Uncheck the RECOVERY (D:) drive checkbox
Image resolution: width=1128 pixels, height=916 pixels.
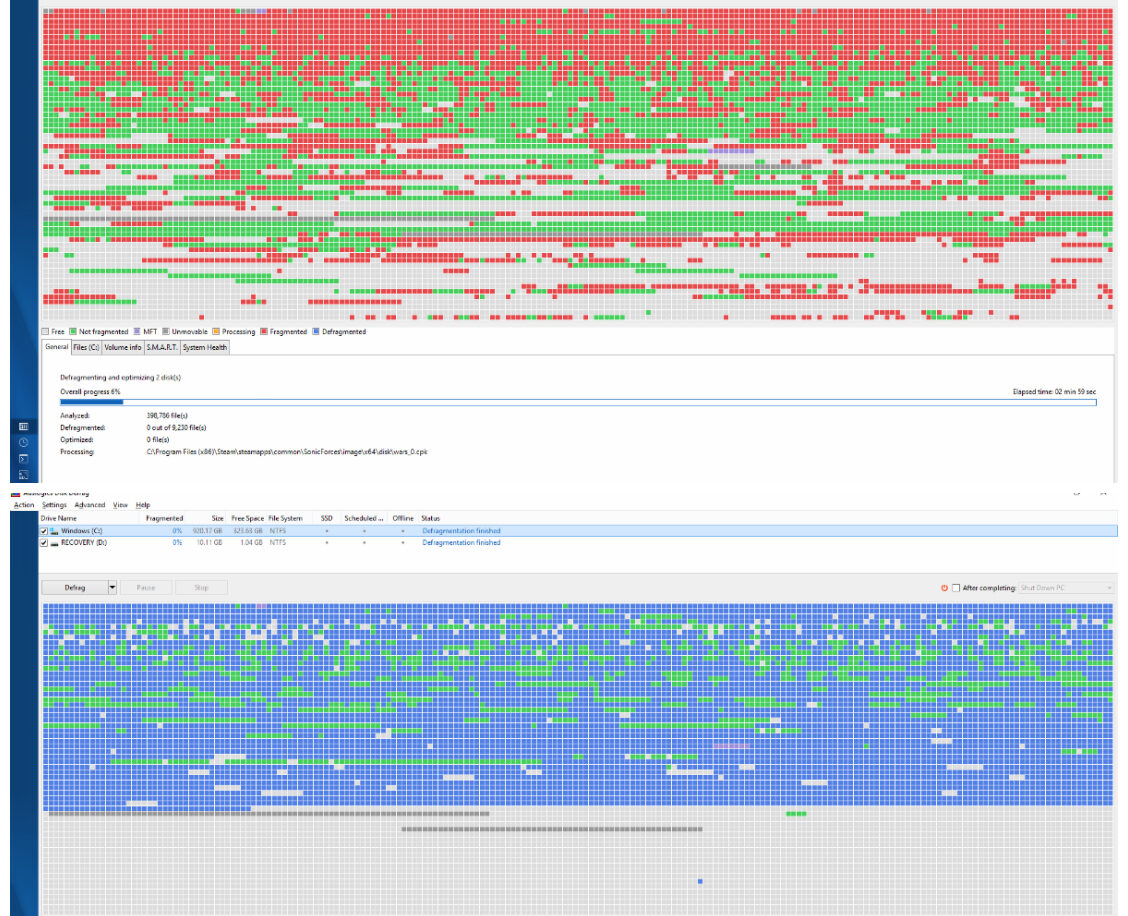click(x=43, y=542)
